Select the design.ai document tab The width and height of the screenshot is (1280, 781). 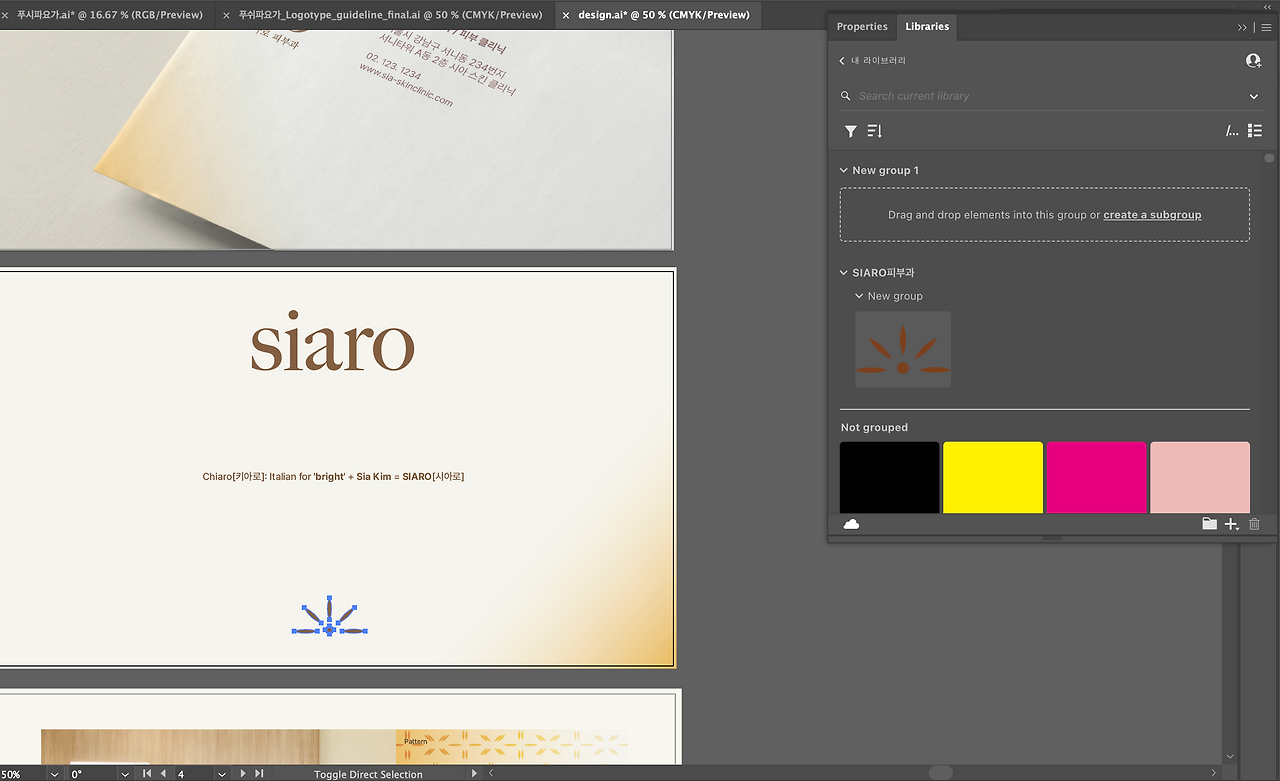tap(664, 15)
